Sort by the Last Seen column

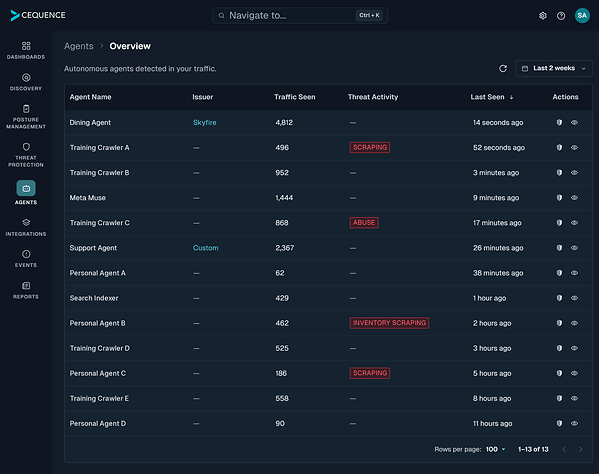coord(492,97)
